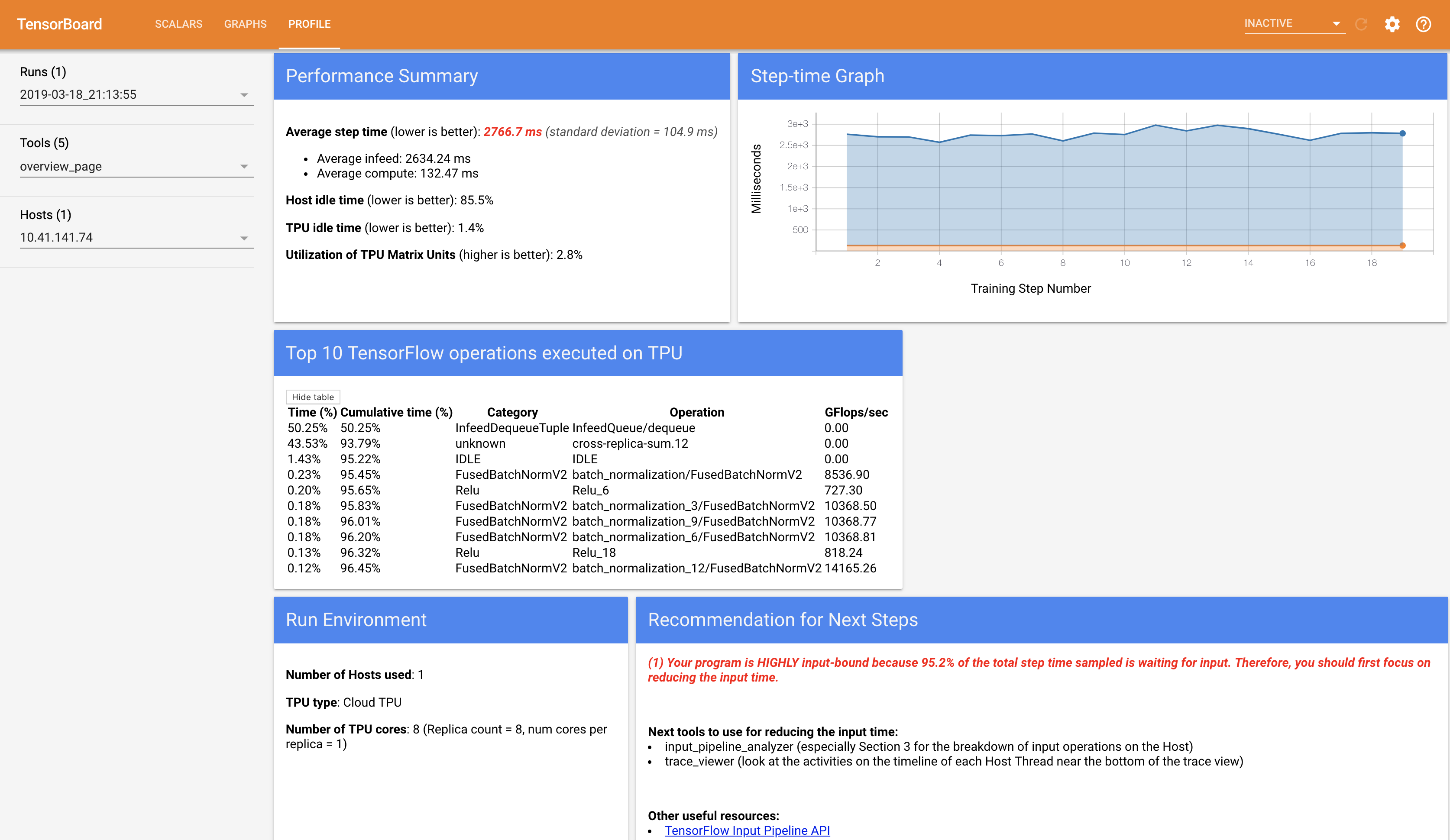This screenshot has width=1450, height=840.
Task: Open the Runs dropdown arrow
Action: pos(244,95)
